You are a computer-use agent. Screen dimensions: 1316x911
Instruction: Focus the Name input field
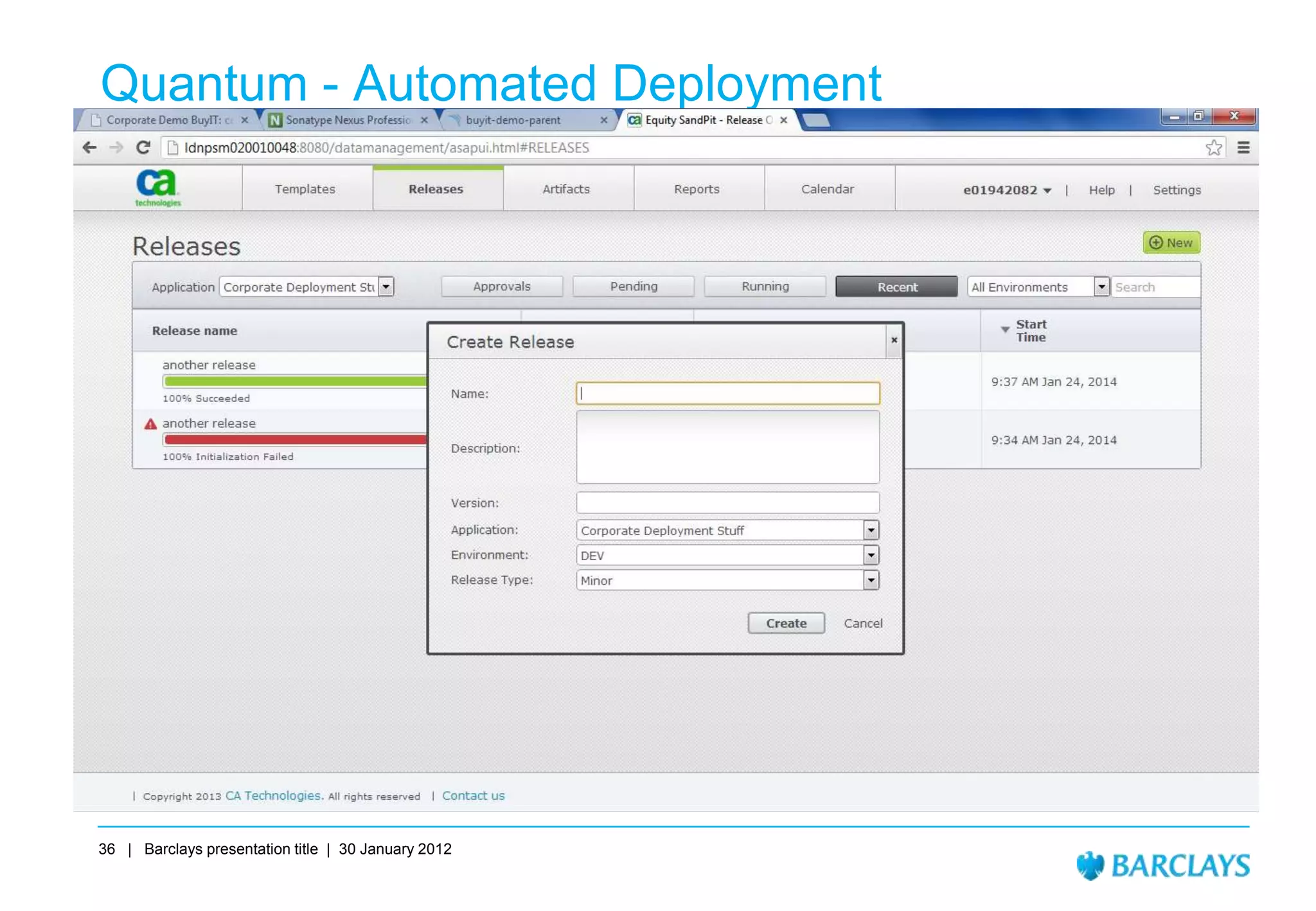tap(727, 393)
